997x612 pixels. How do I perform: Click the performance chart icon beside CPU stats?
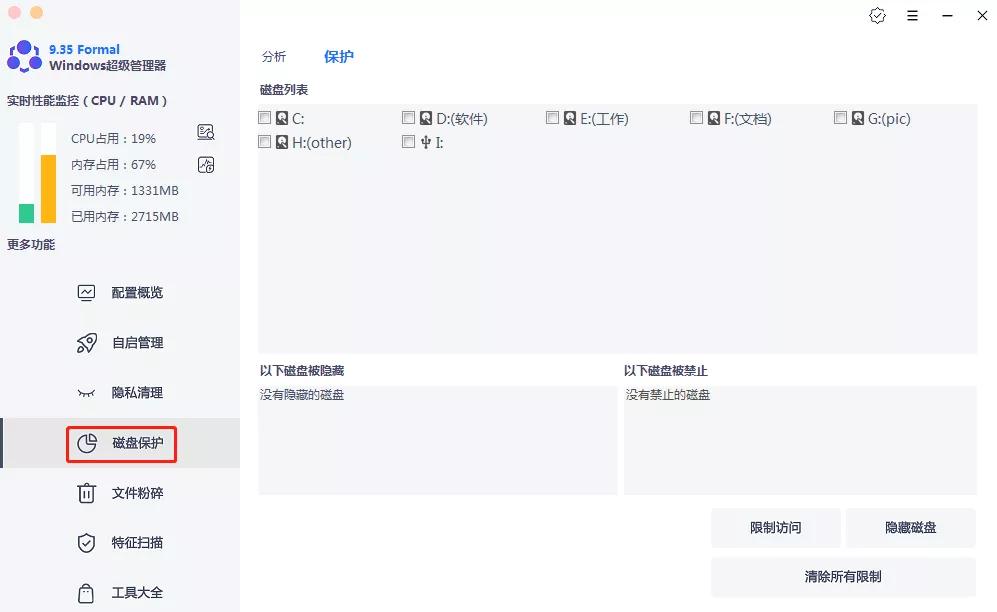(x=206, y=132)
